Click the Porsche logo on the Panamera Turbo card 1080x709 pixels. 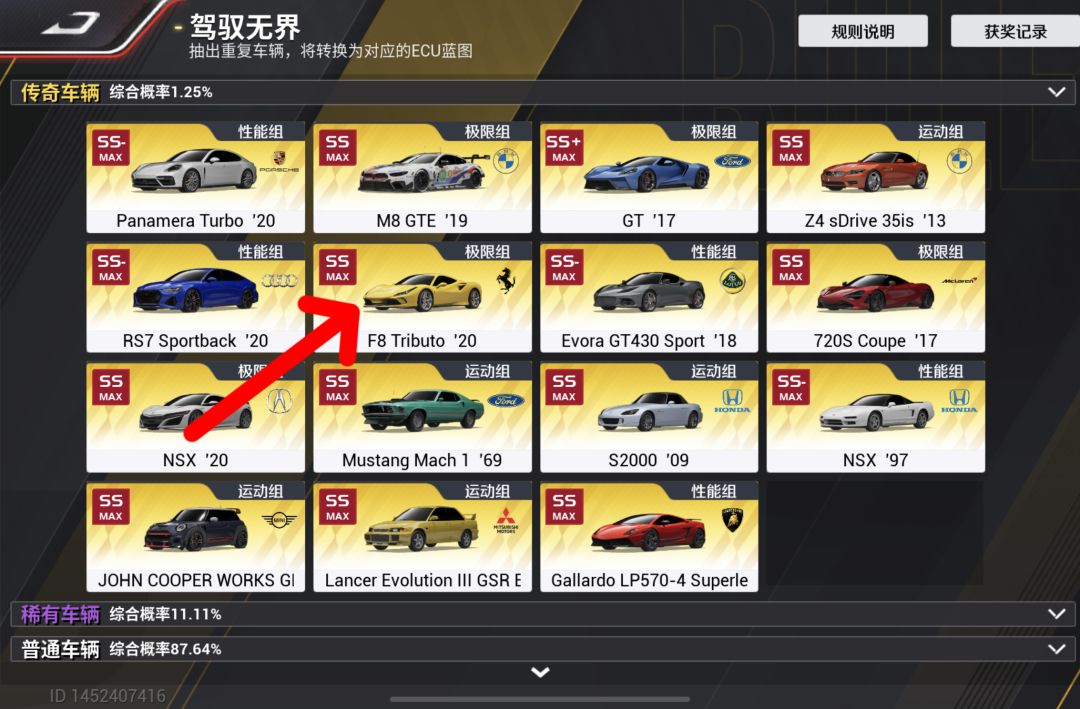[x=279, y=163]
